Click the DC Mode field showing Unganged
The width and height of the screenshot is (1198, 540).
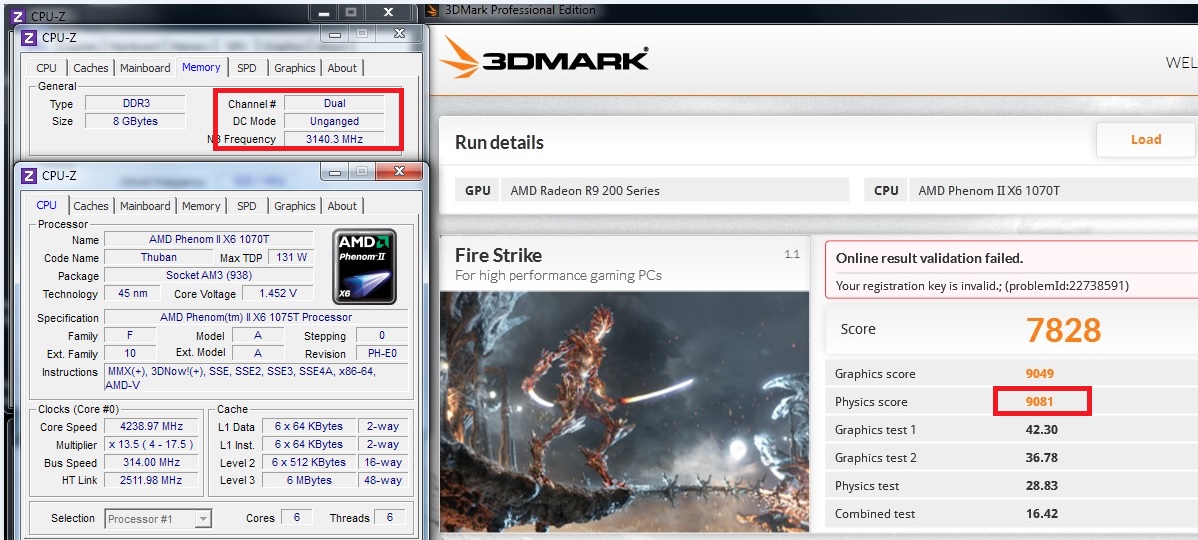pos(334,121)
